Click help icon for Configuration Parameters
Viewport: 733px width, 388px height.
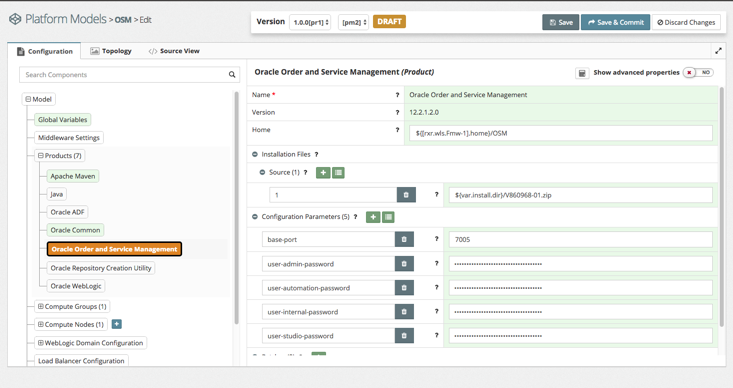click(x=356, y=217)
